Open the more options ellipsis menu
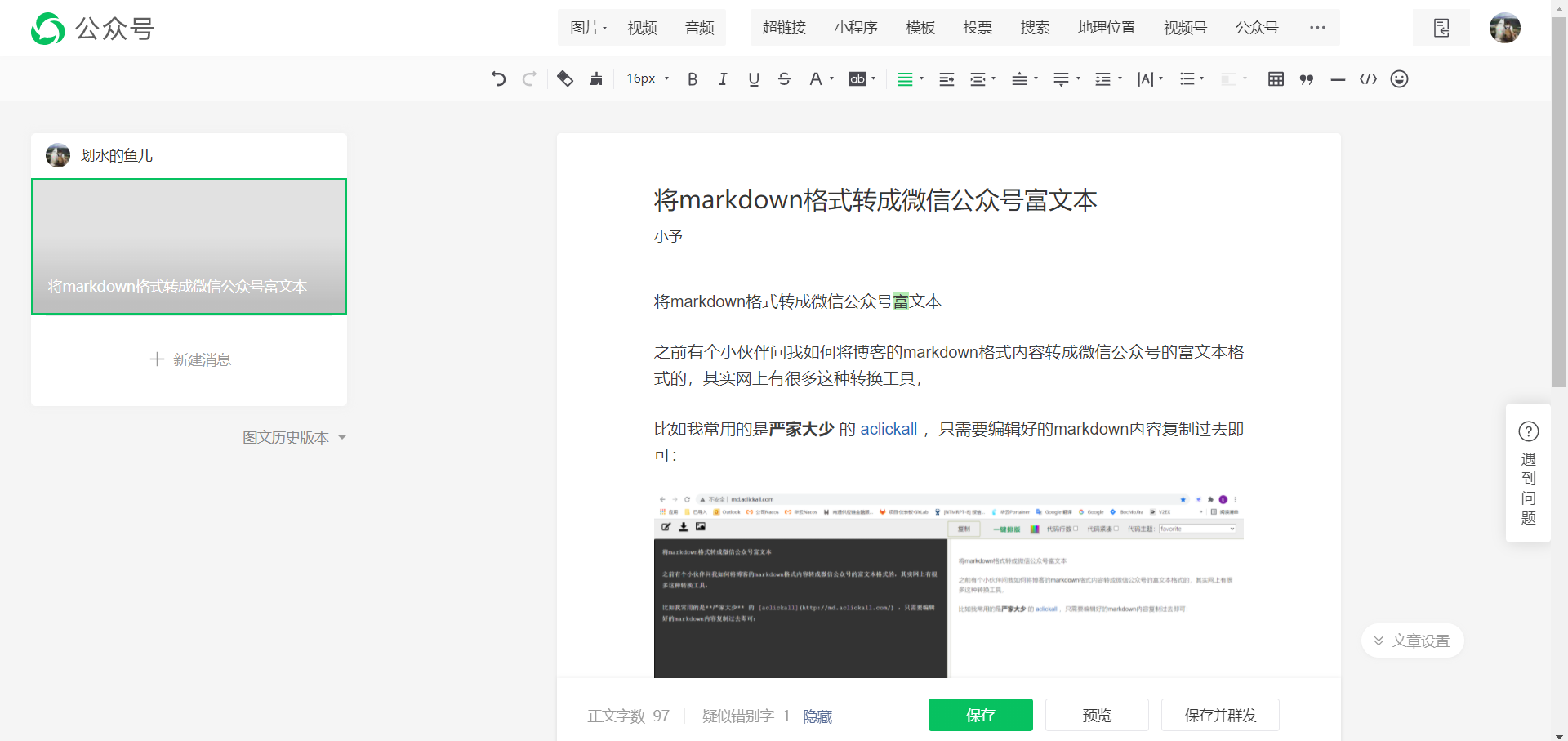The width and height of the screenshot is (1568, 741). (1317, 28)
